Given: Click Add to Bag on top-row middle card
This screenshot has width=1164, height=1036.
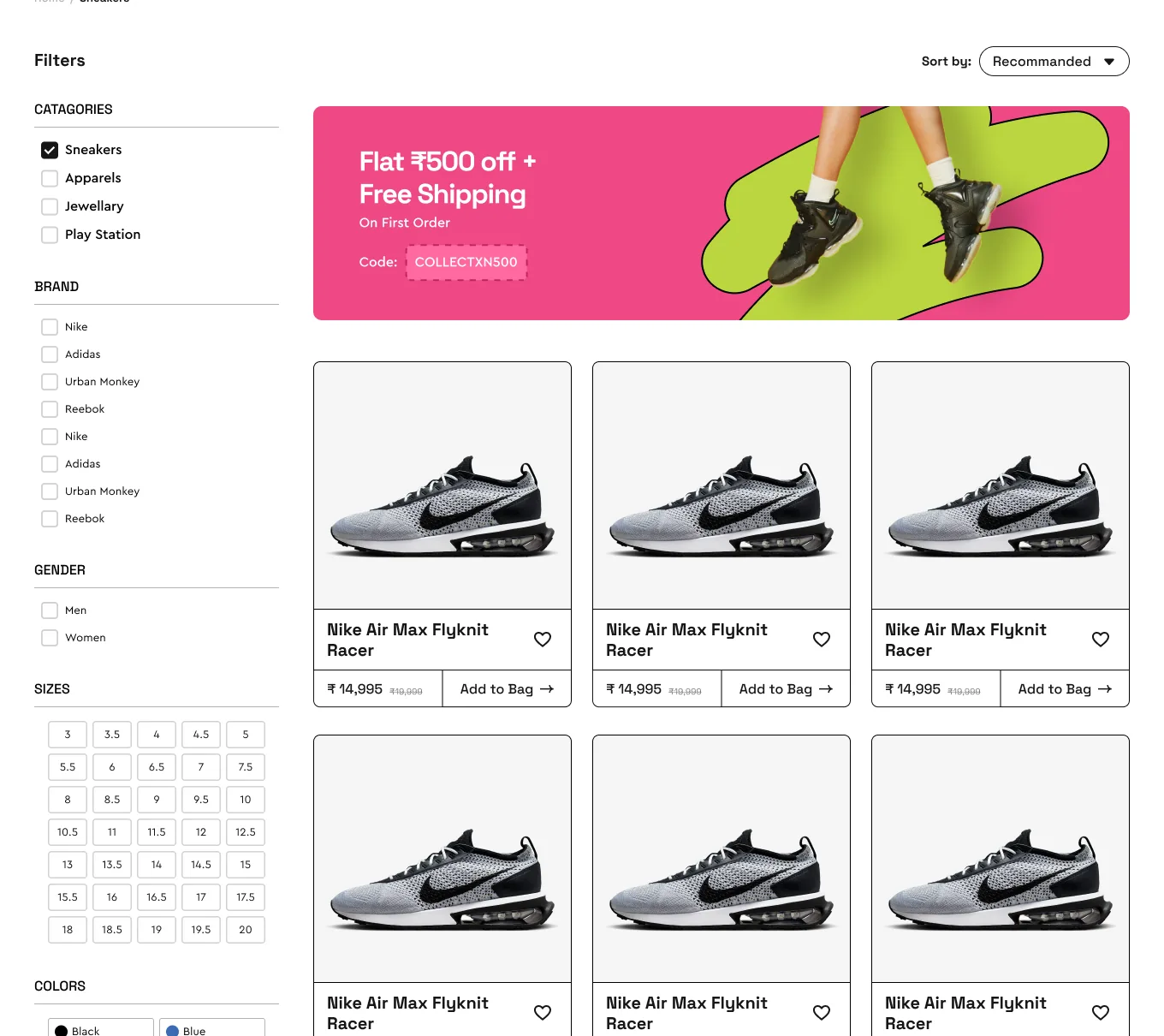Looking at the screenshot, I should tap(786, 689).
